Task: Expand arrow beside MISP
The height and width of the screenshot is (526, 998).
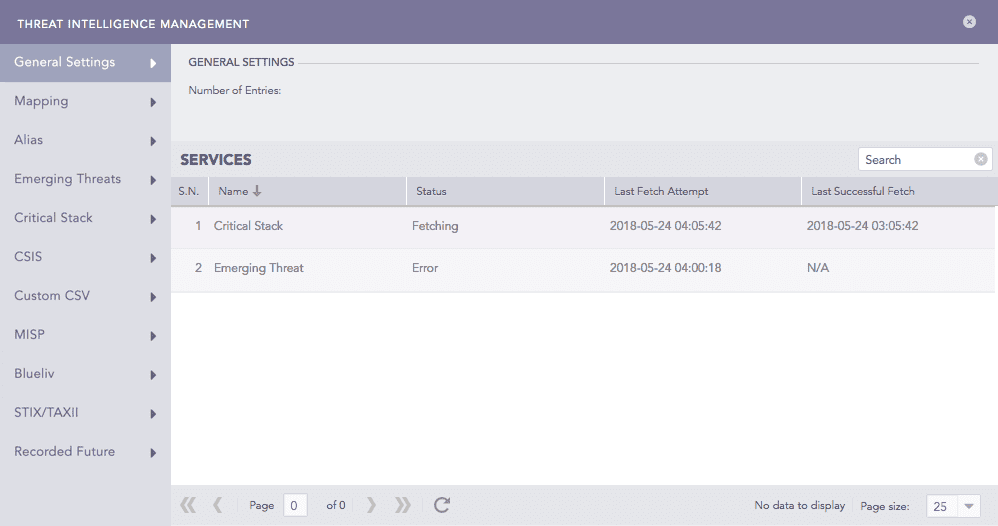Action: point(153,336)
